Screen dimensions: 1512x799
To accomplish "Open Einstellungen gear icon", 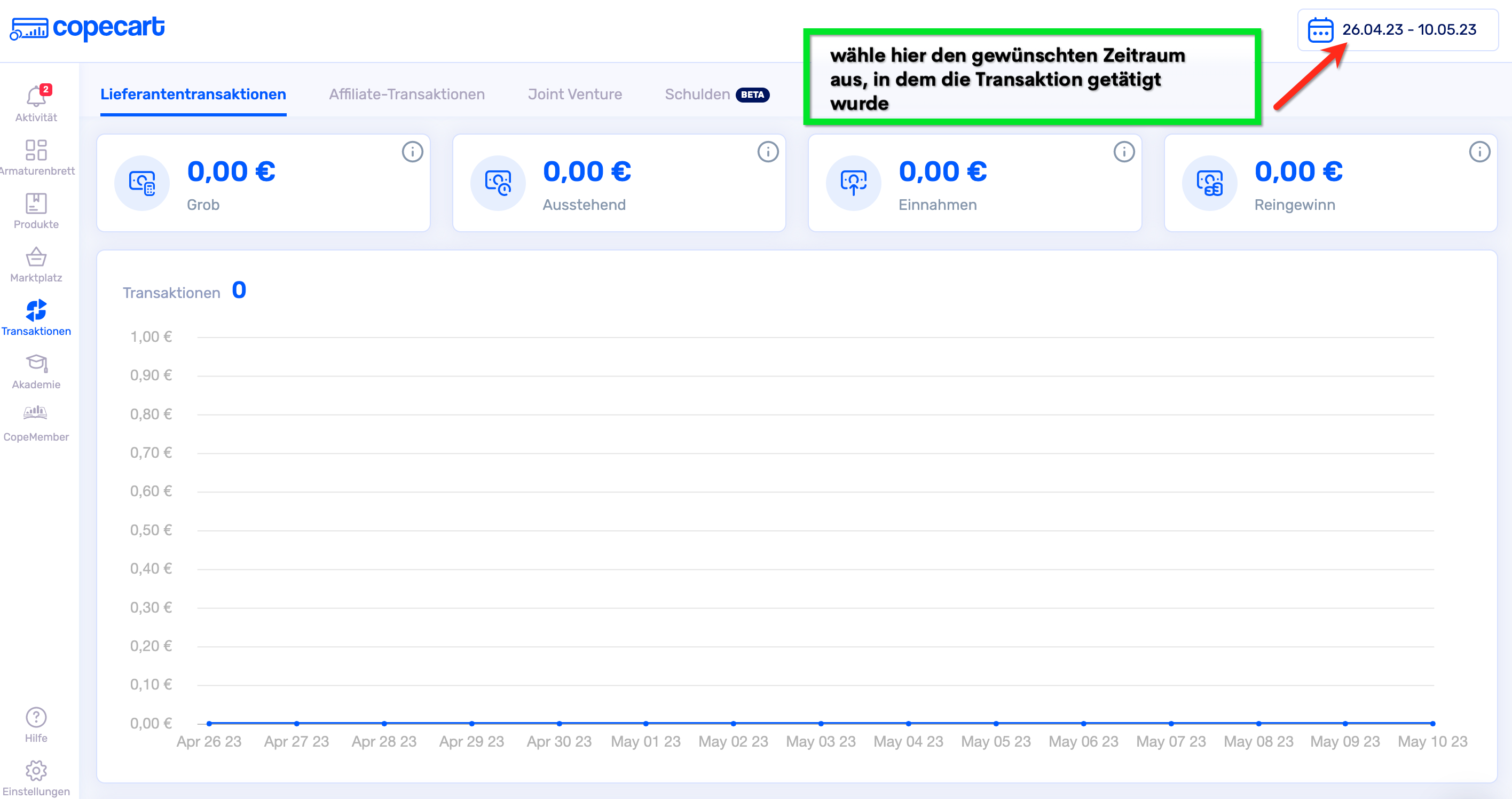I will tap(36, 771).
